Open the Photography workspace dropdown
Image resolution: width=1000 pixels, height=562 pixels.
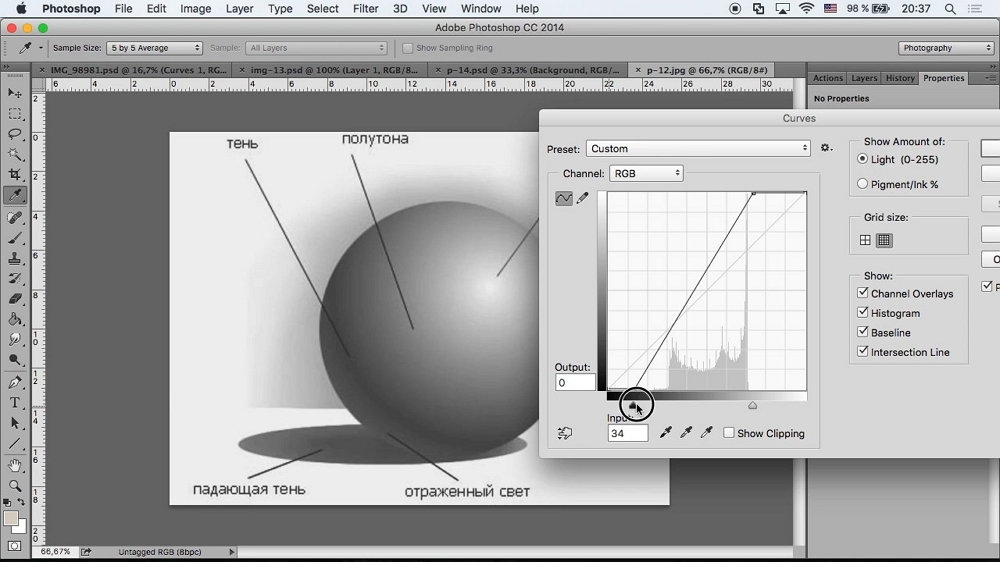(946, 48)
